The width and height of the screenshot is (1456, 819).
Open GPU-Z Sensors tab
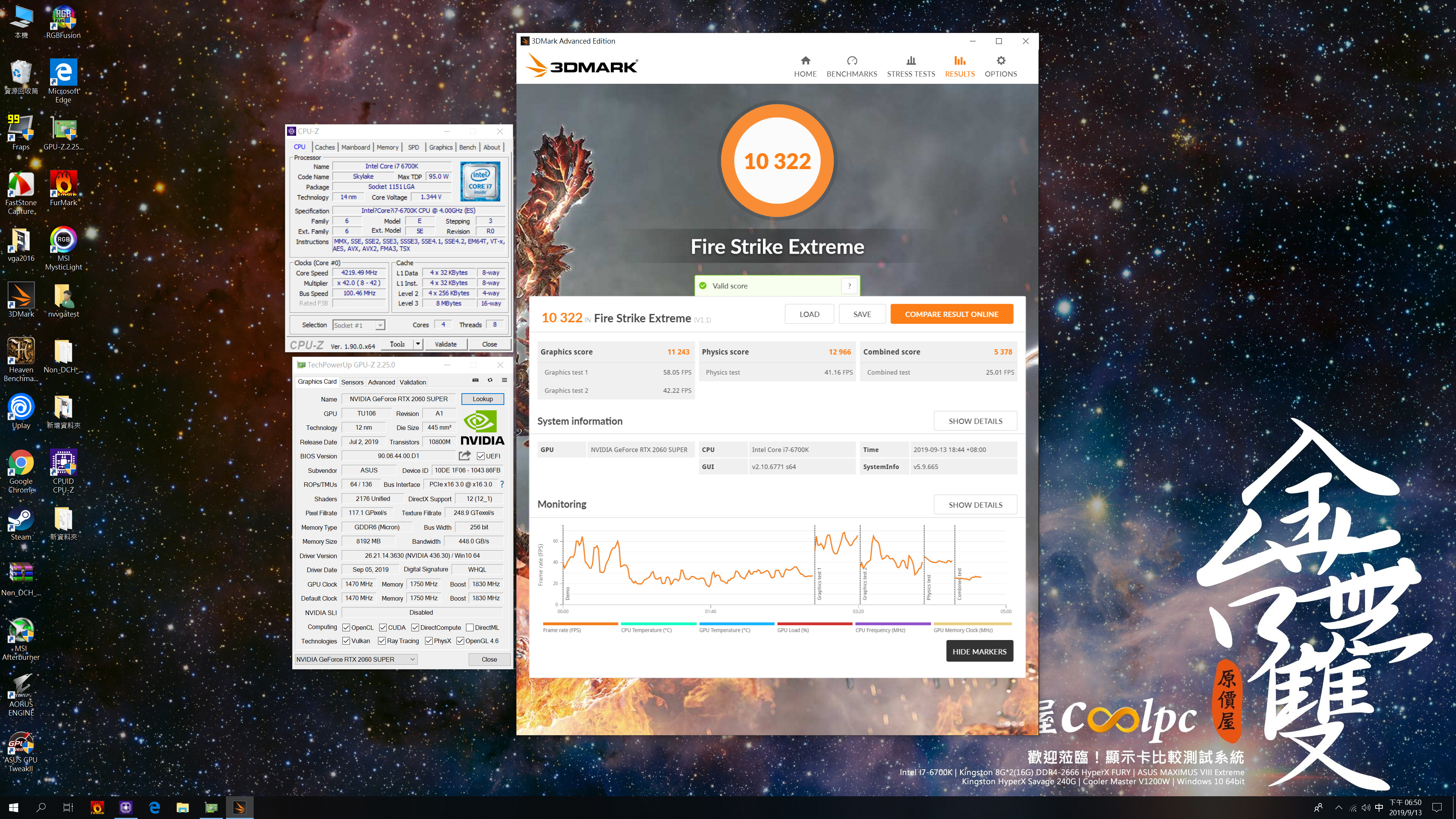[x=352, y=382]
